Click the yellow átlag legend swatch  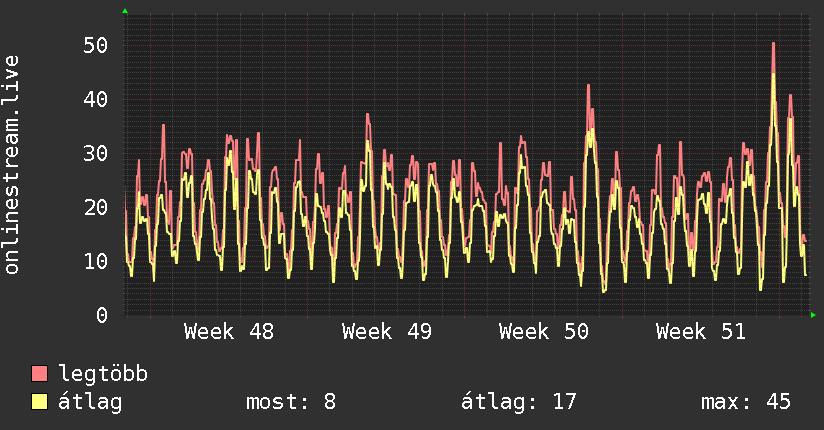pyautogui.click(x=39, y=402)
